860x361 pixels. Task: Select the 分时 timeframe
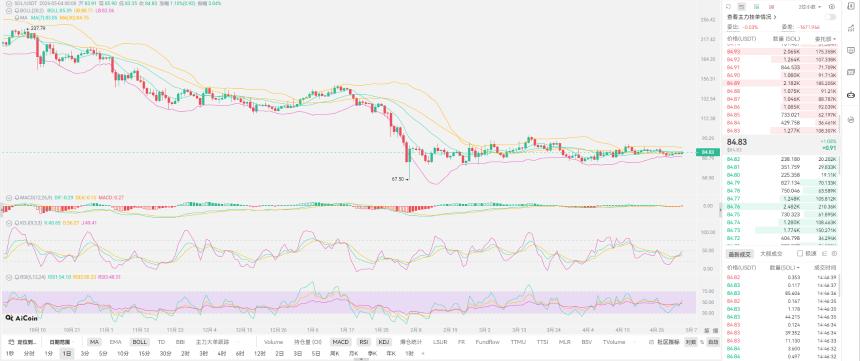point(29,353)
